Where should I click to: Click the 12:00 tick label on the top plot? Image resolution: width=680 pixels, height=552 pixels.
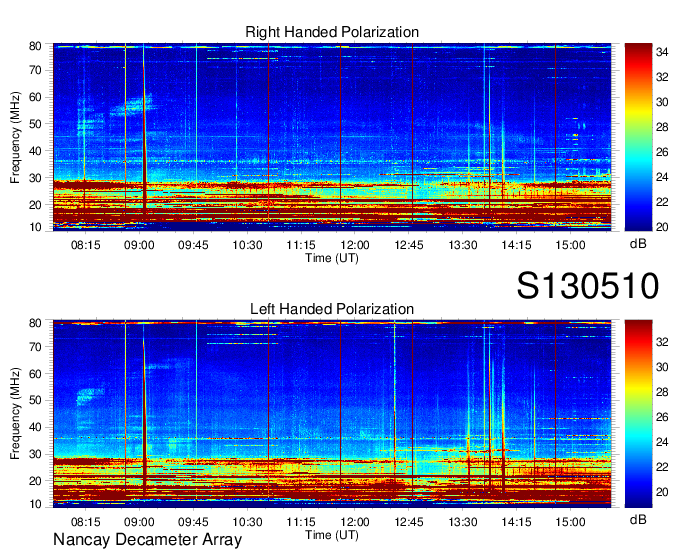click(x=355, y=245)
